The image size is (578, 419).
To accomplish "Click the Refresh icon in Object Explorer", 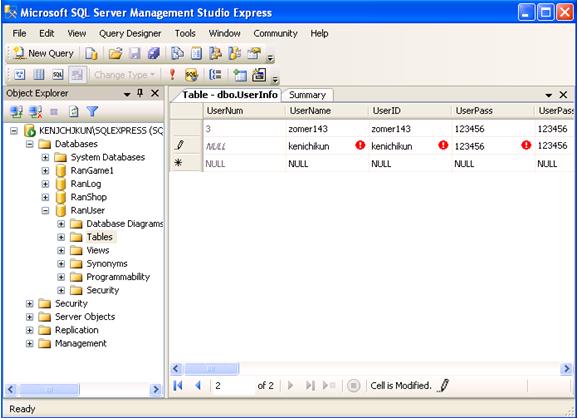I will [x=73, y=111].
